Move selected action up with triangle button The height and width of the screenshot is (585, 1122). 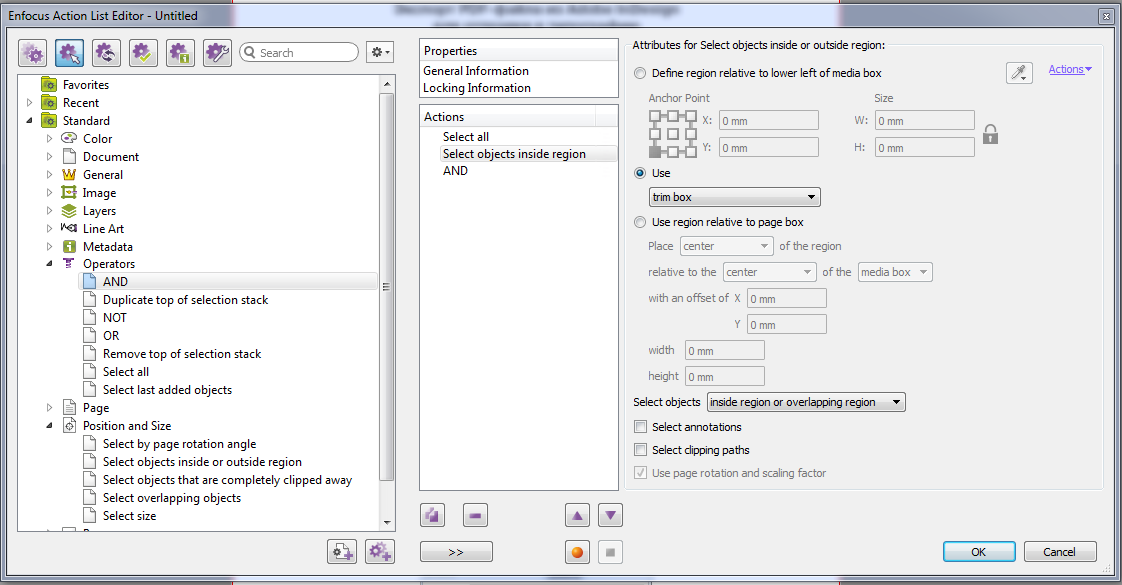(x=577, y=515)
